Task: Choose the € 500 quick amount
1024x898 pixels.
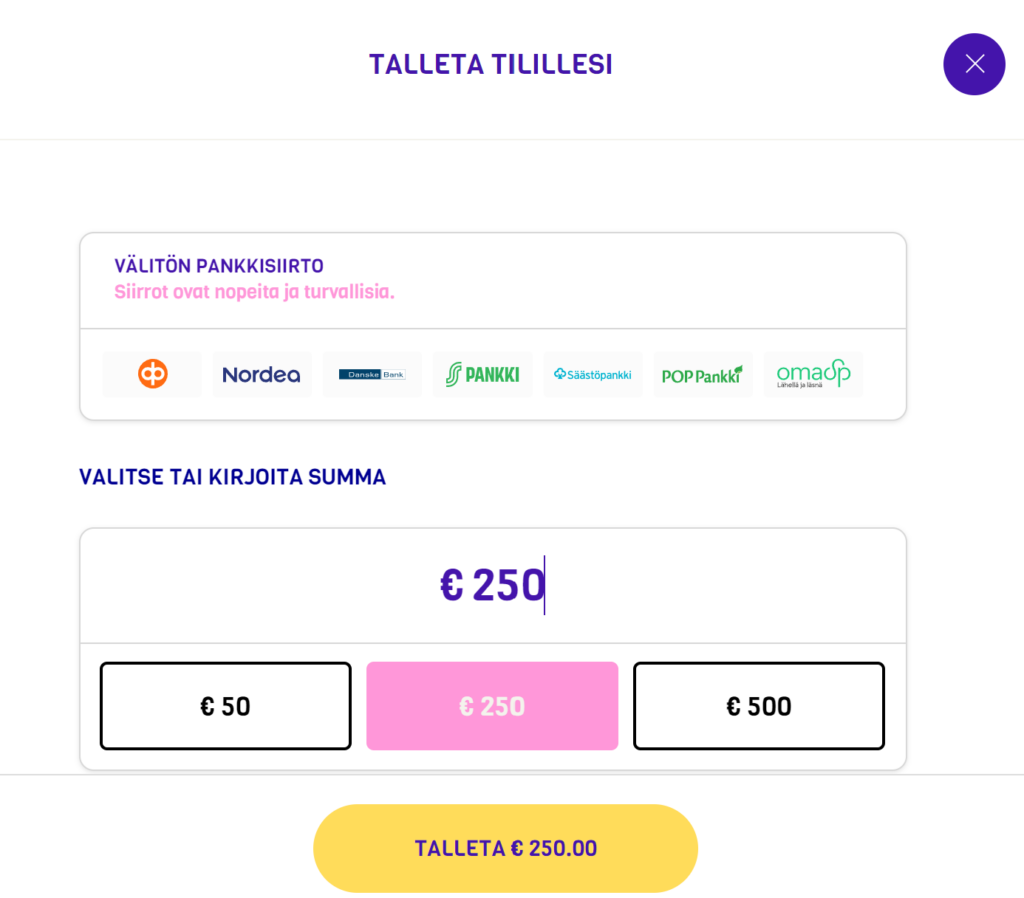Action: tap(758, 705)
